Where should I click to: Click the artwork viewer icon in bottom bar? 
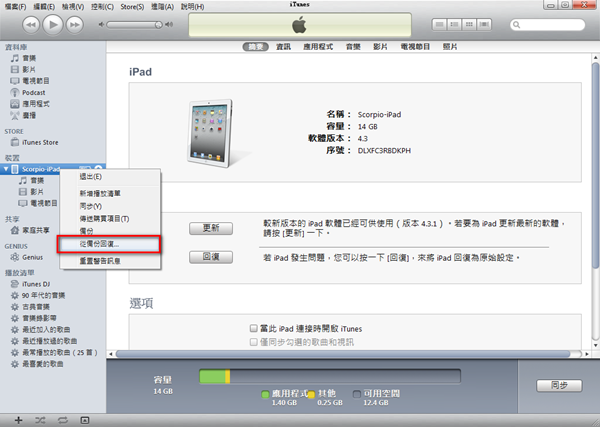(85, 420)
